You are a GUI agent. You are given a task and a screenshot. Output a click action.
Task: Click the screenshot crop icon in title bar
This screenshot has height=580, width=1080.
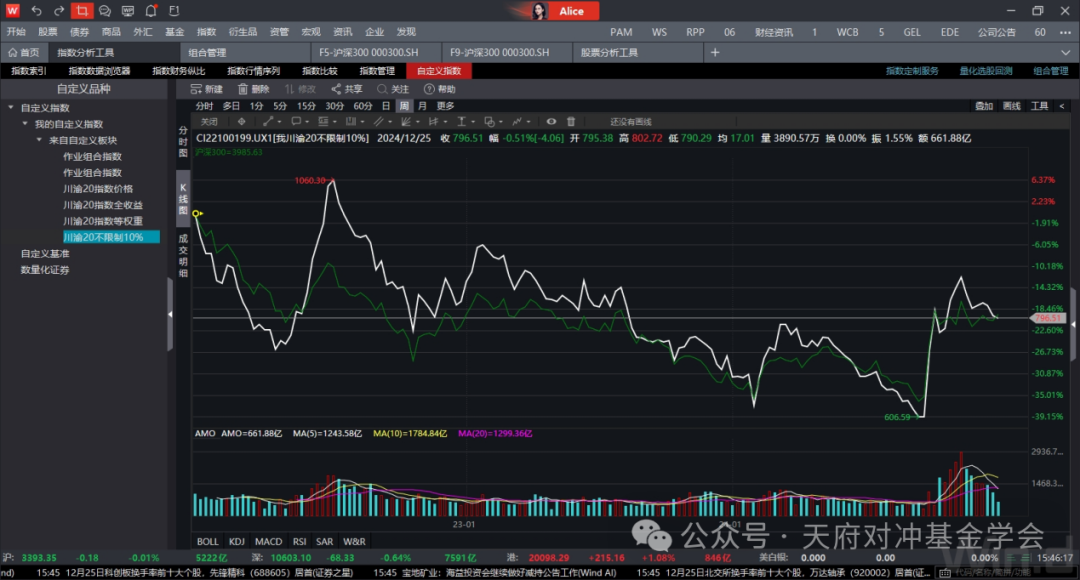[x=82, y=11]
